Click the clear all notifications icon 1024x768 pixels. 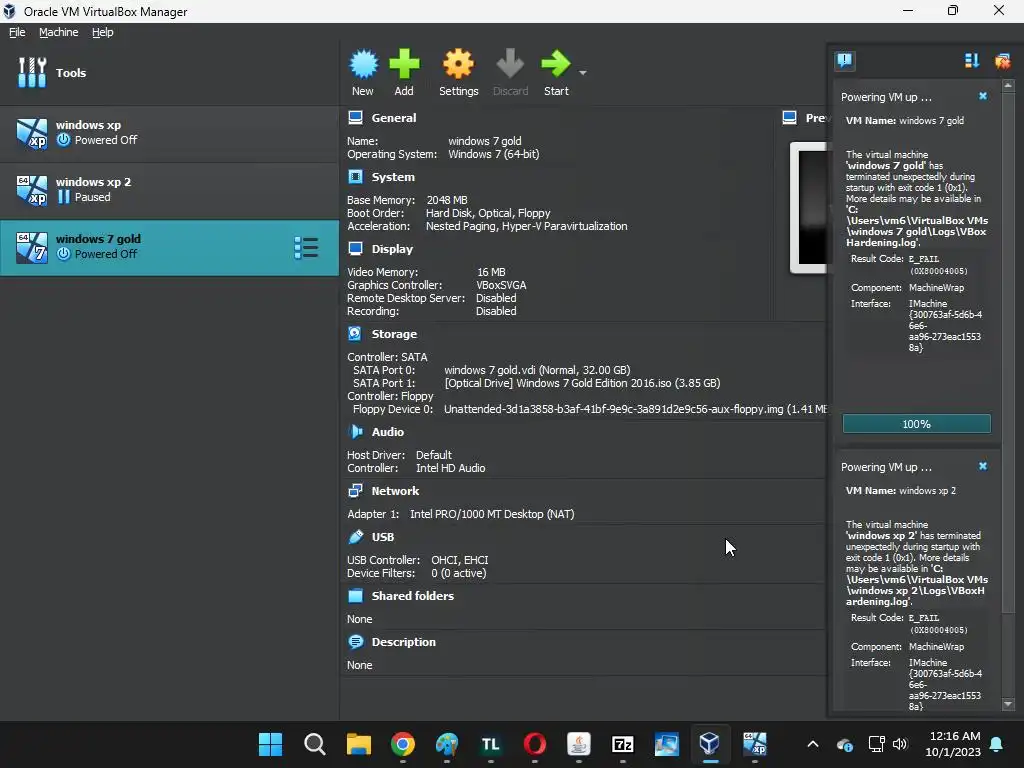1002,61
